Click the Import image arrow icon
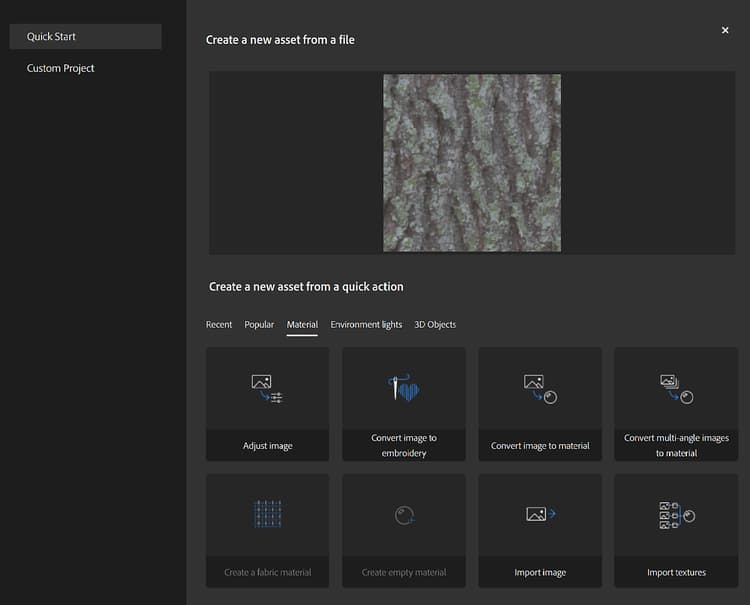 [x=540, y=514]
